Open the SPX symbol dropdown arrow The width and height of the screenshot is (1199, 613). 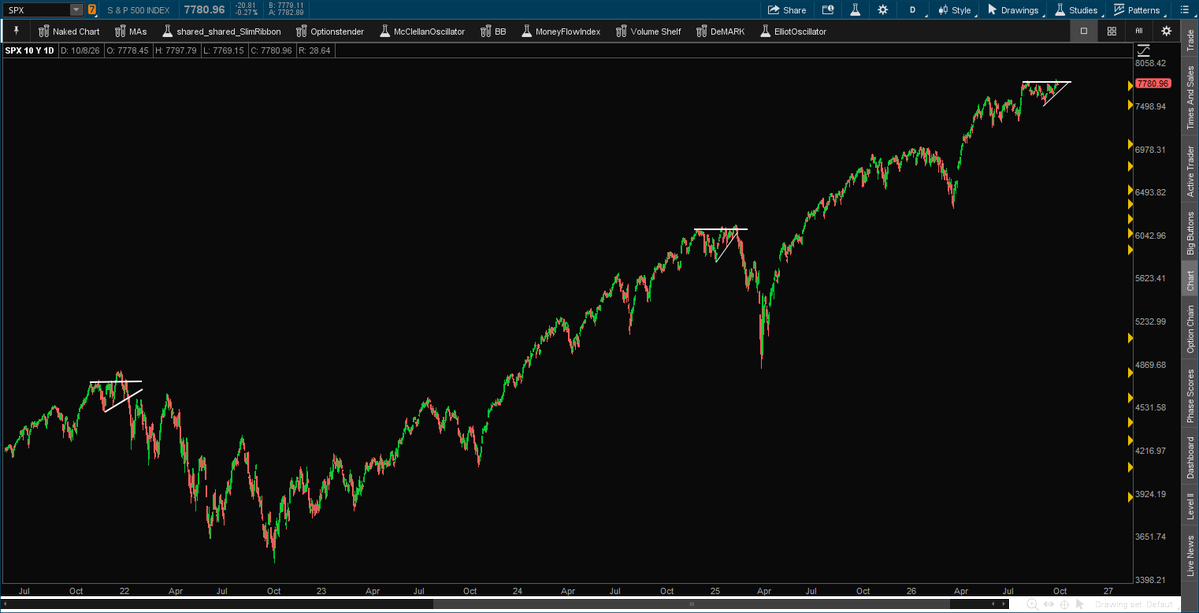(x=76, y=10)
